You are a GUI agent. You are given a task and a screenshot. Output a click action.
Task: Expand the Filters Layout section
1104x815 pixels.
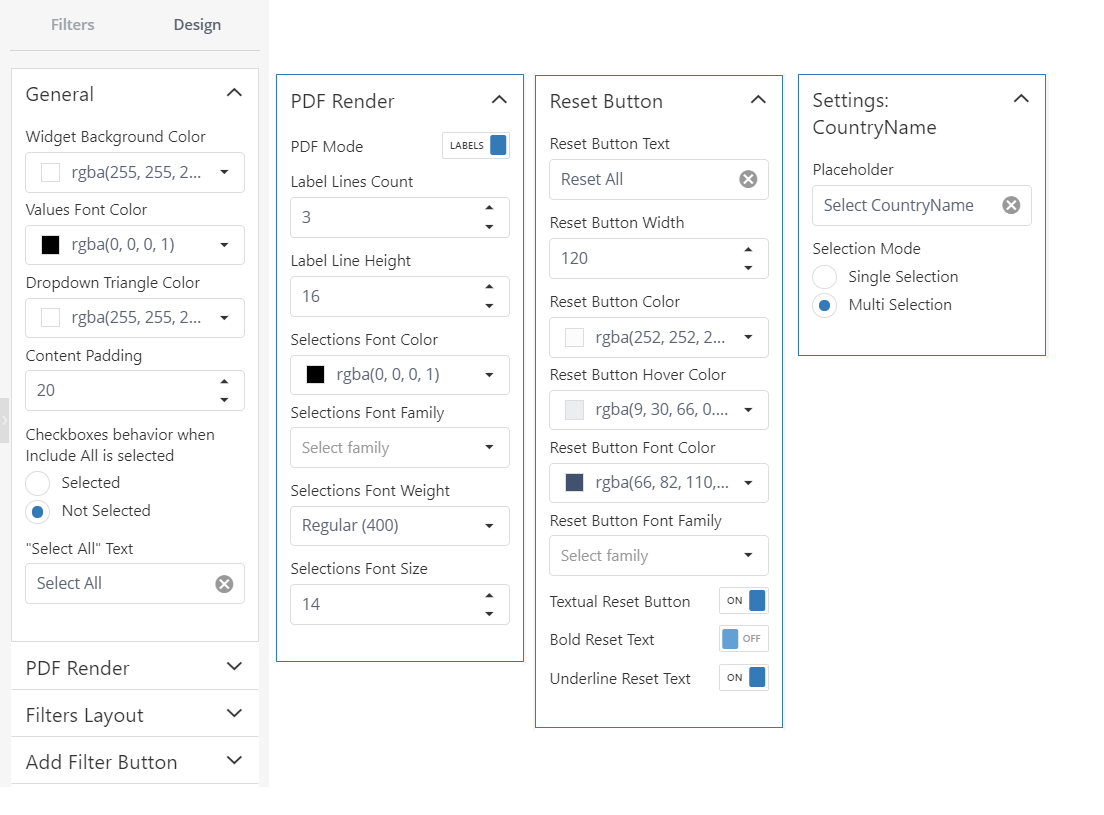(134, 715)
